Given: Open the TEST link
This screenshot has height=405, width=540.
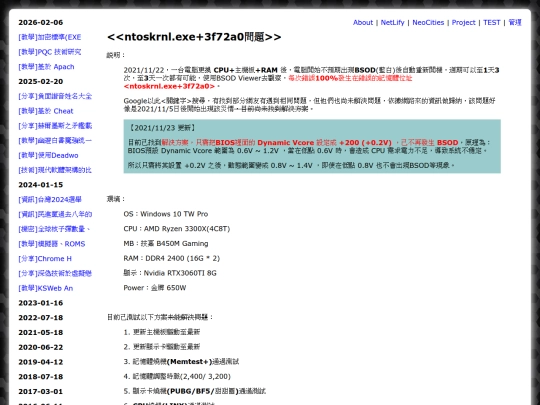Looking at the screenshot, I should (x=491, y=22).
